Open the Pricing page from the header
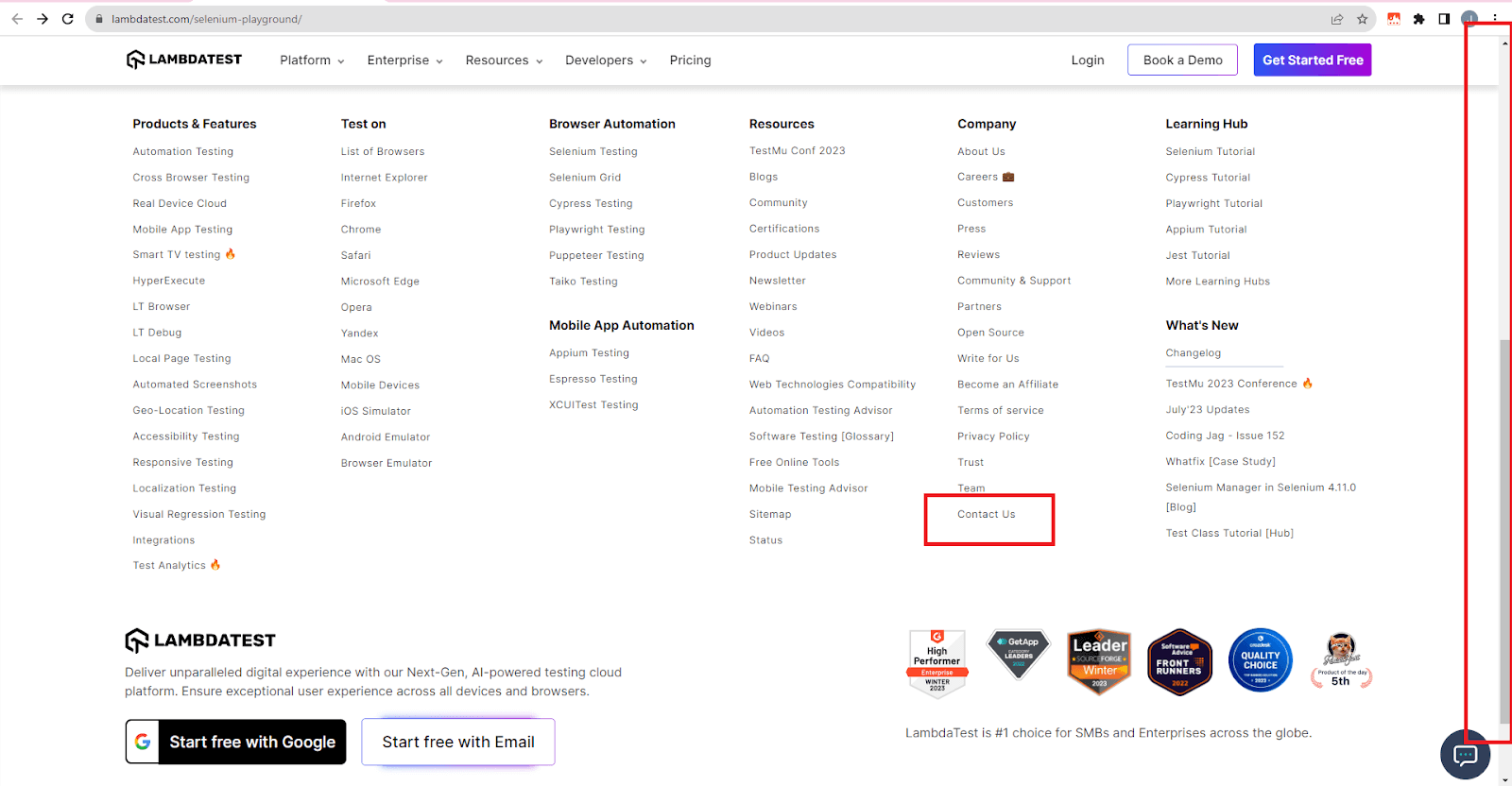The image size is (1512, 786). 690,60
